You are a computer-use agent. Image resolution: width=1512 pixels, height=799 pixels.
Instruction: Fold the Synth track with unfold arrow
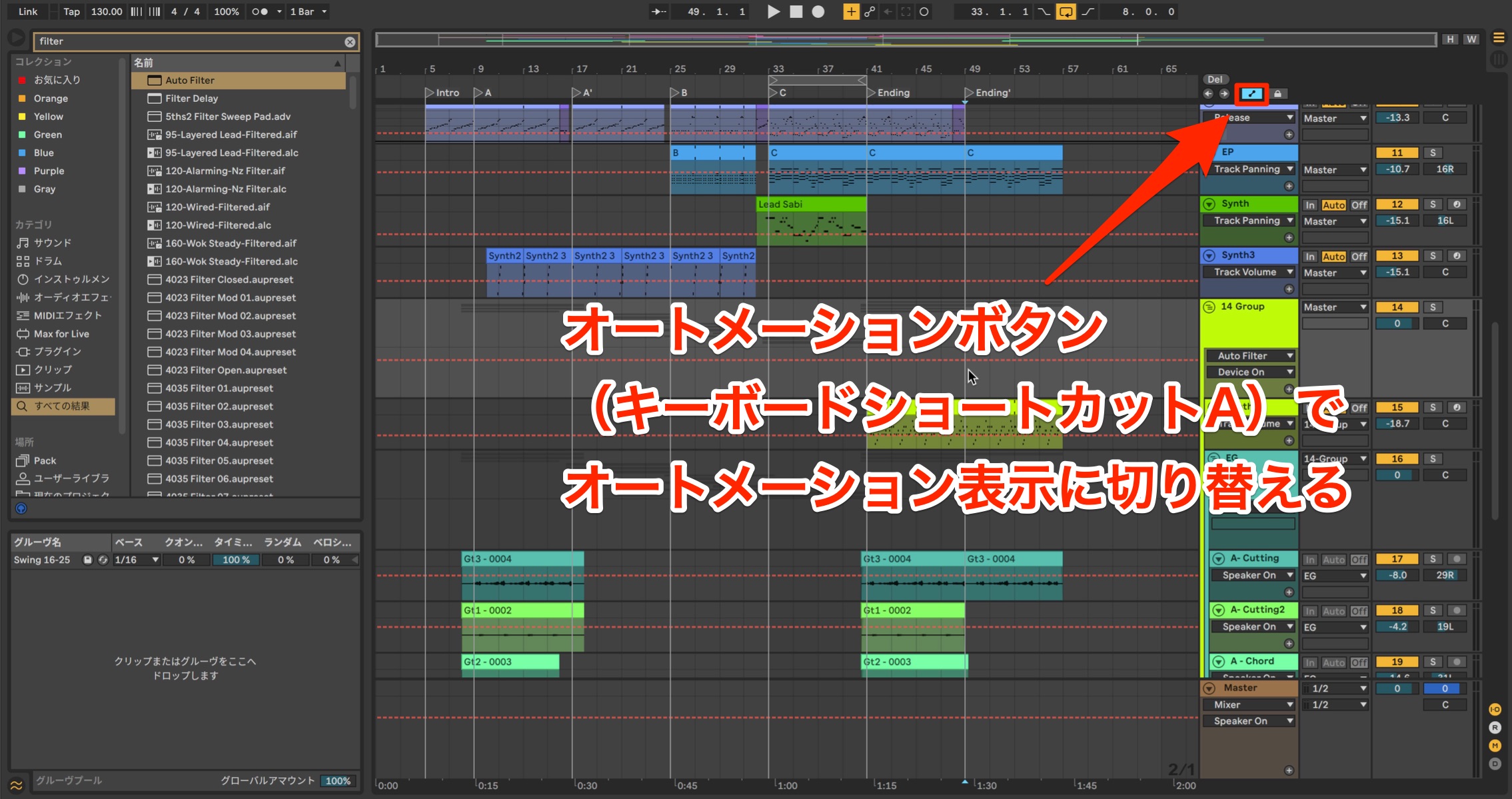pos(1209,204)
